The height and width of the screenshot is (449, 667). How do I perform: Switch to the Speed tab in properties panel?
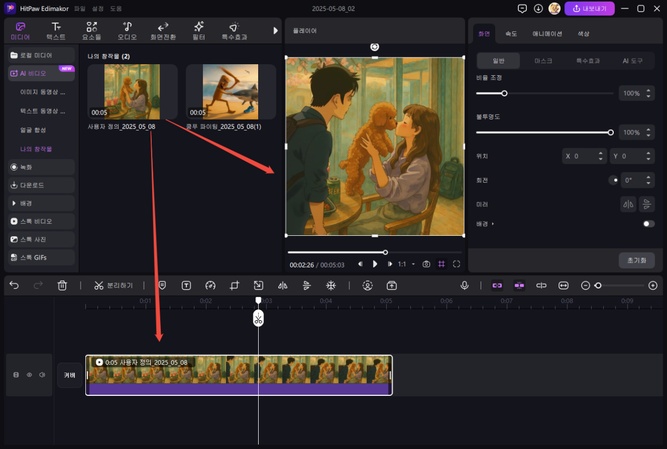point(511,34)
